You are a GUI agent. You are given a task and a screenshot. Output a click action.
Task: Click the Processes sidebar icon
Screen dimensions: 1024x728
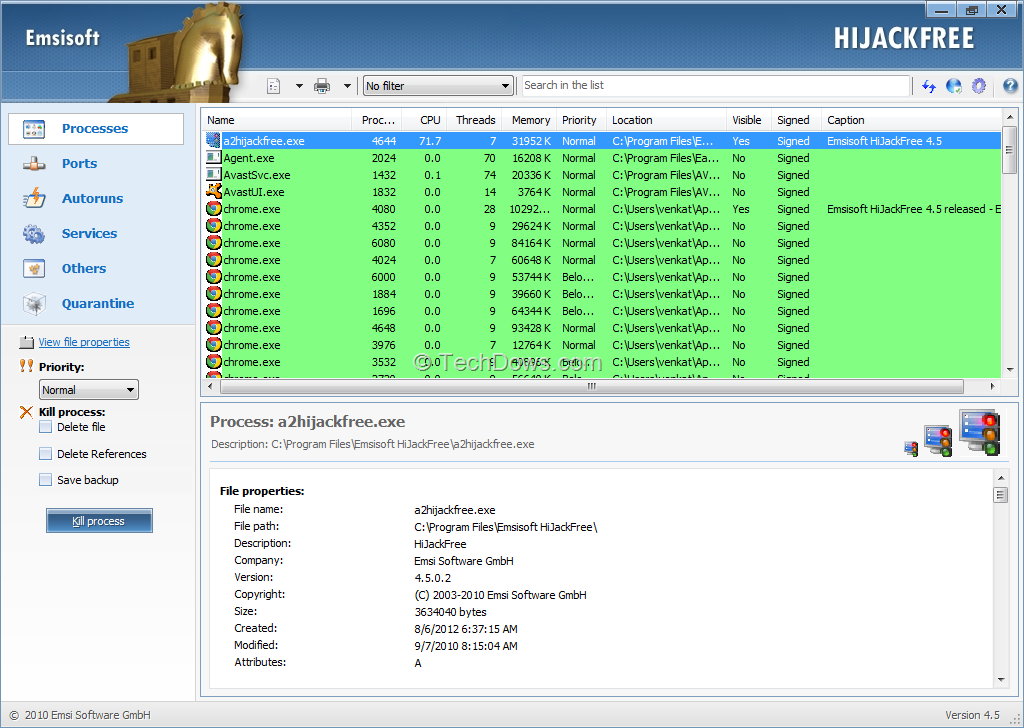click(x=34, y=129)
